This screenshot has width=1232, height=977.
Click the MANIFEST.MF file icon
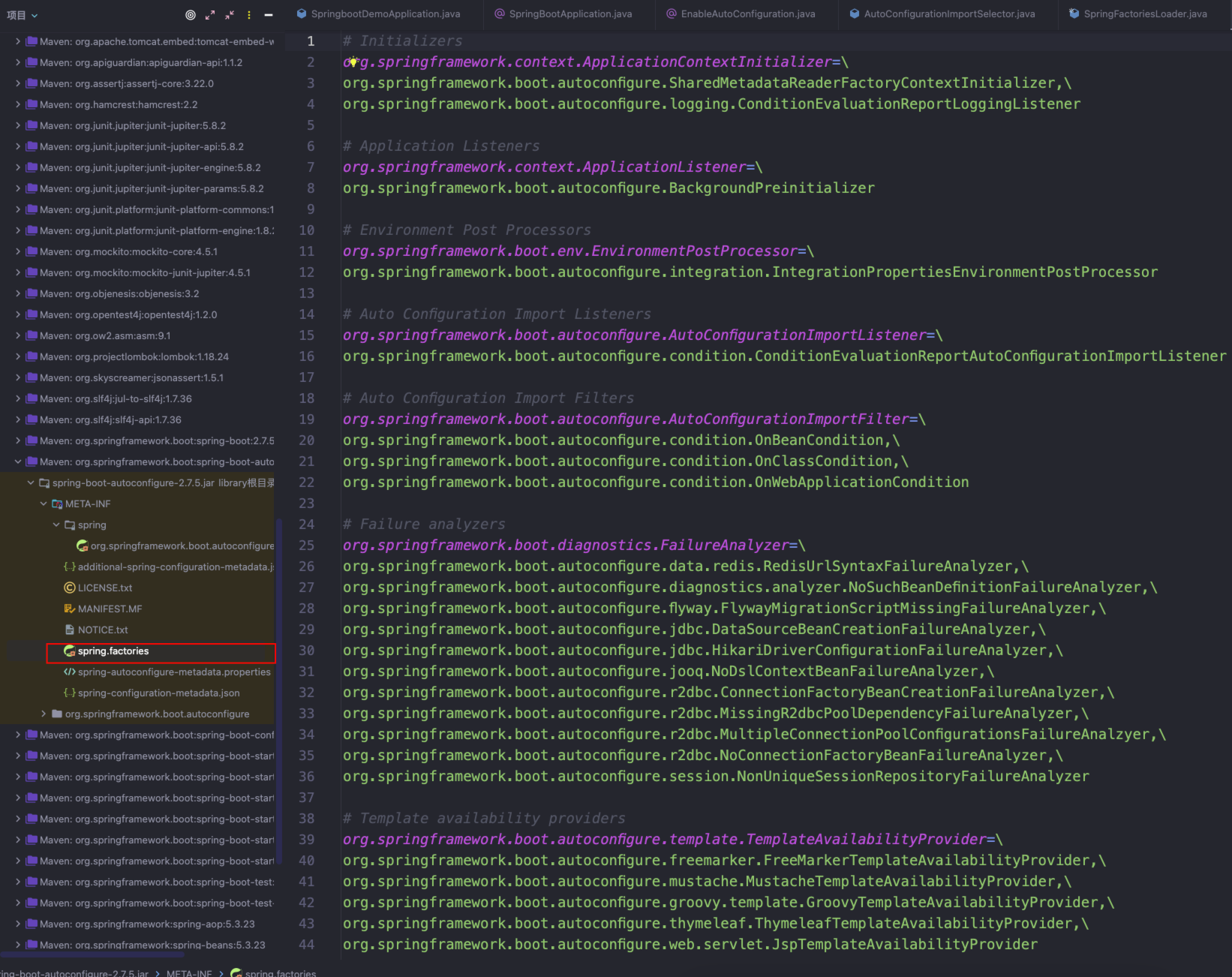click(70, 609)
